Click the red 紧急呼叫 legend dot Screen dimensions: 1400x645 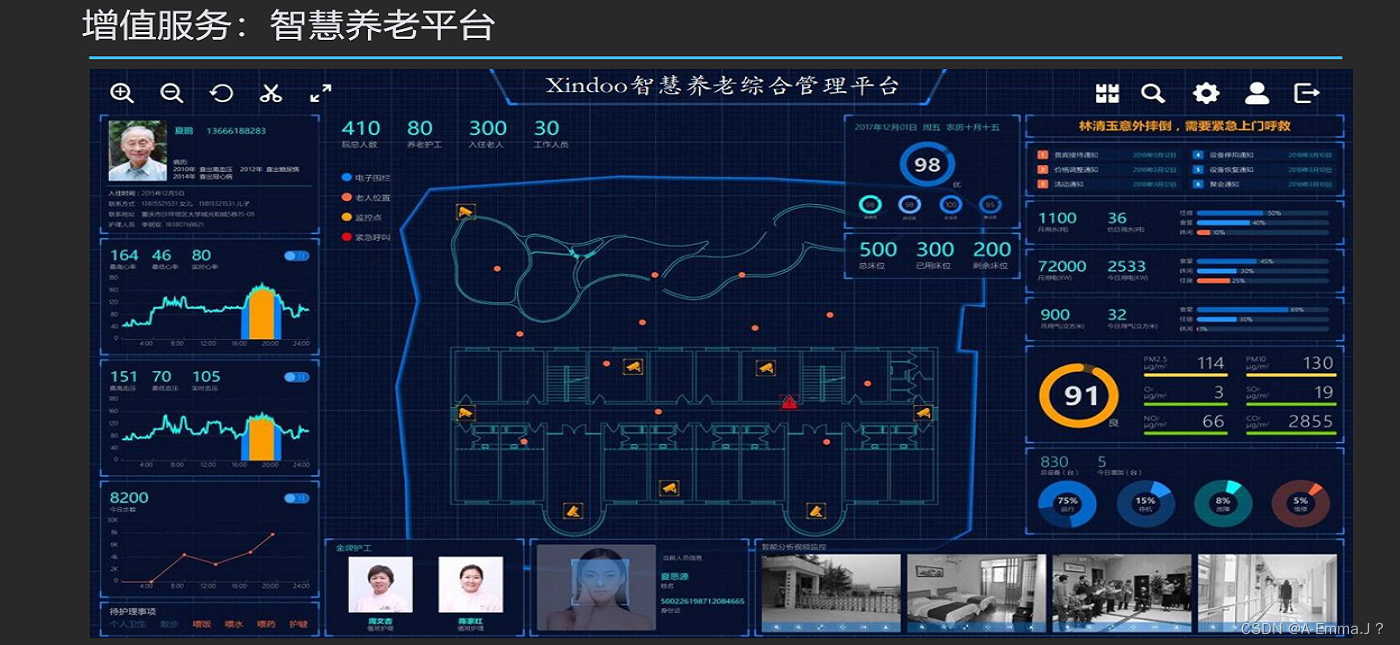[346, 238]
